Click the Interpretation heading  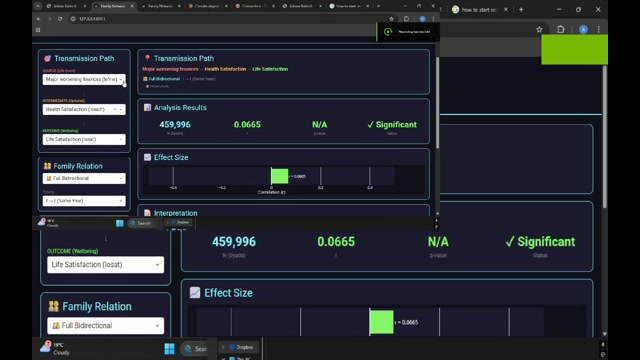(176, 213)
